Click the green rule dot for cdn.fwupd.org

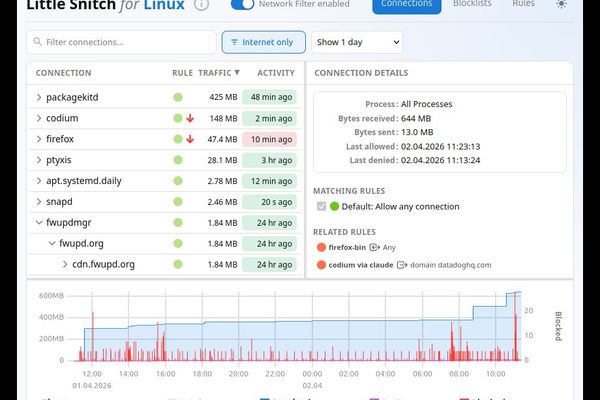(x=178, y=264)
